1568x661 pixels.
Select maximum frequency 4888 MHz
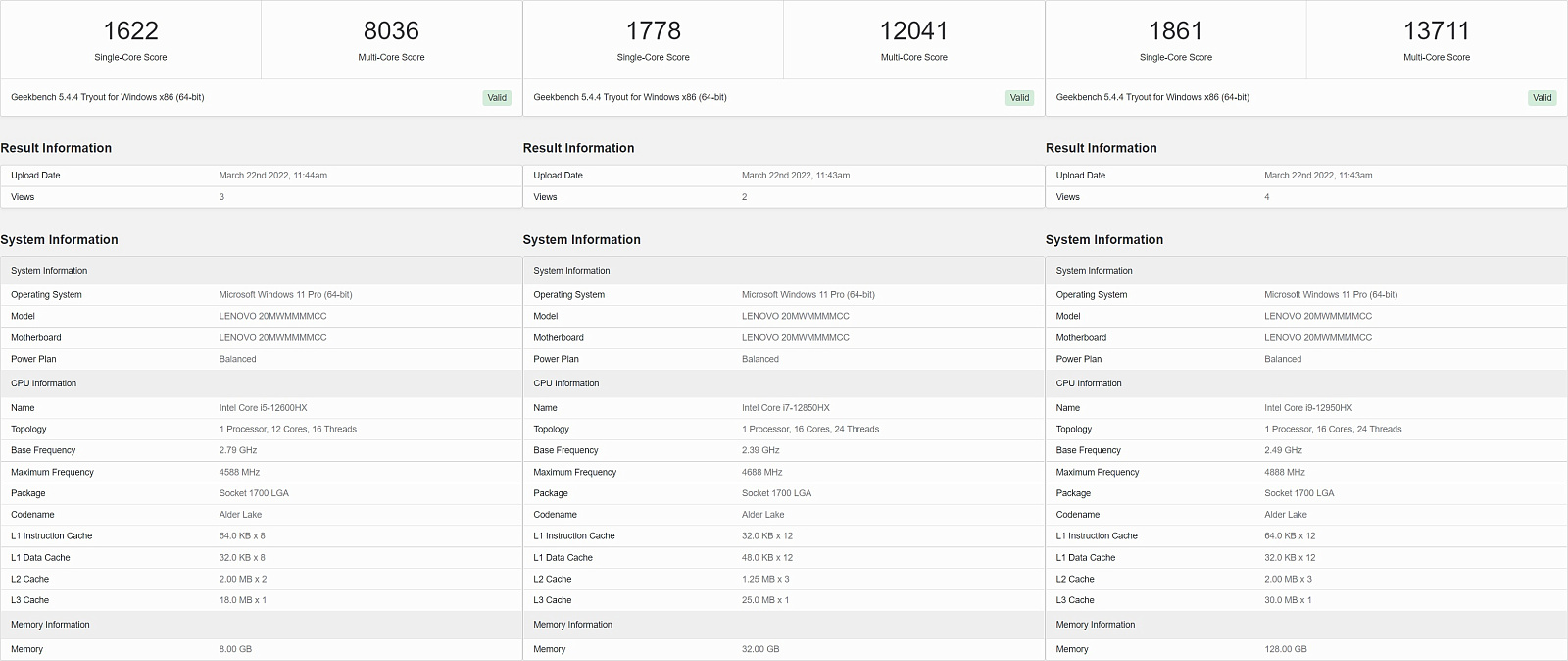[x=1285, y=473]
